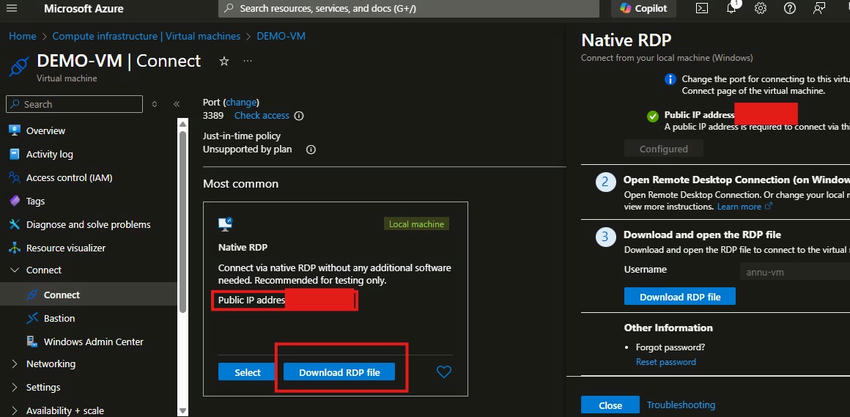850x417 pixels.
Task: Open Cloud Shell from the top bar
Action: click(702, 8)
